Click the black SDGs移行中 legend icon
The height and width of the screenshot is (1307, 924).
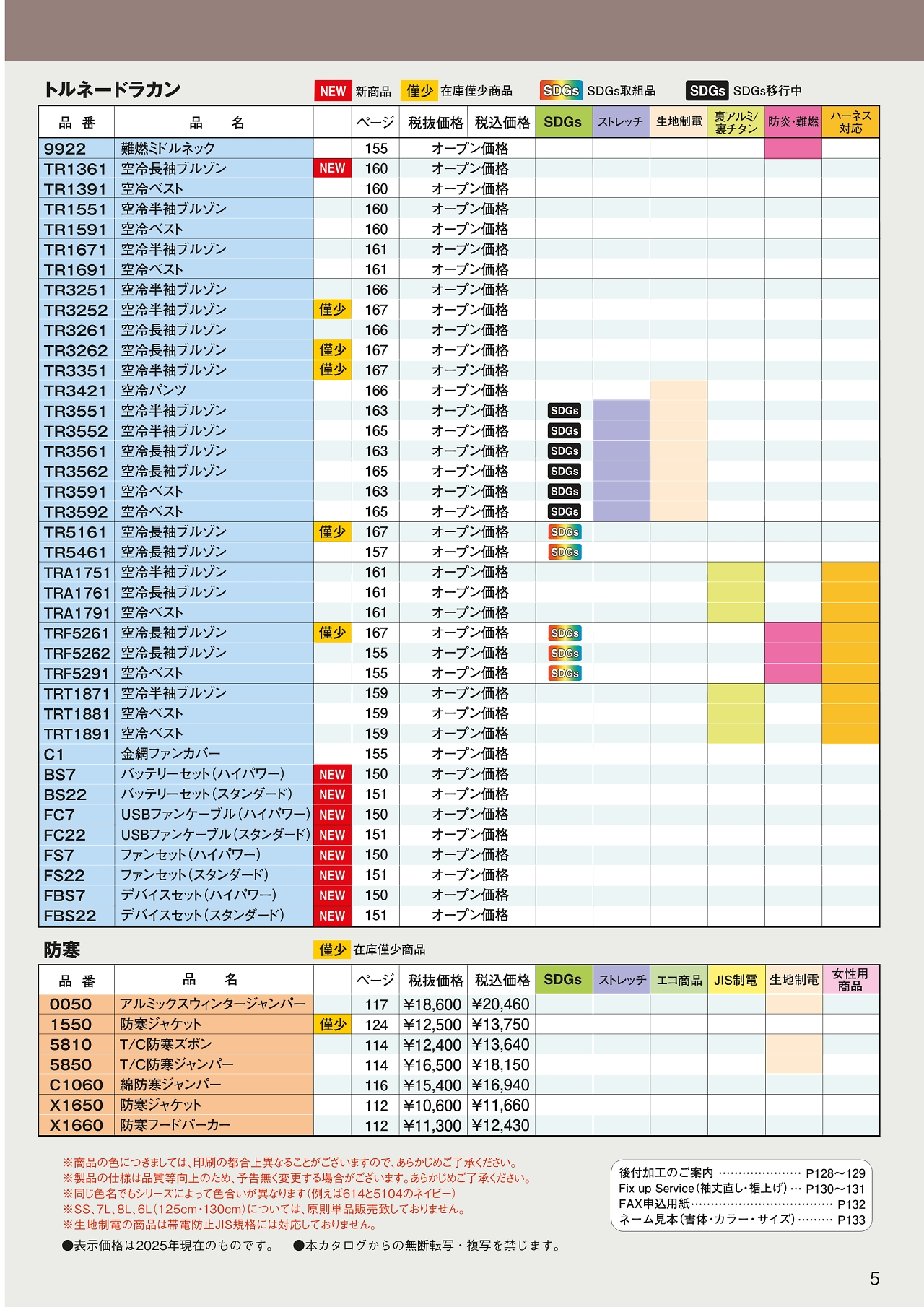click(707, 91)
